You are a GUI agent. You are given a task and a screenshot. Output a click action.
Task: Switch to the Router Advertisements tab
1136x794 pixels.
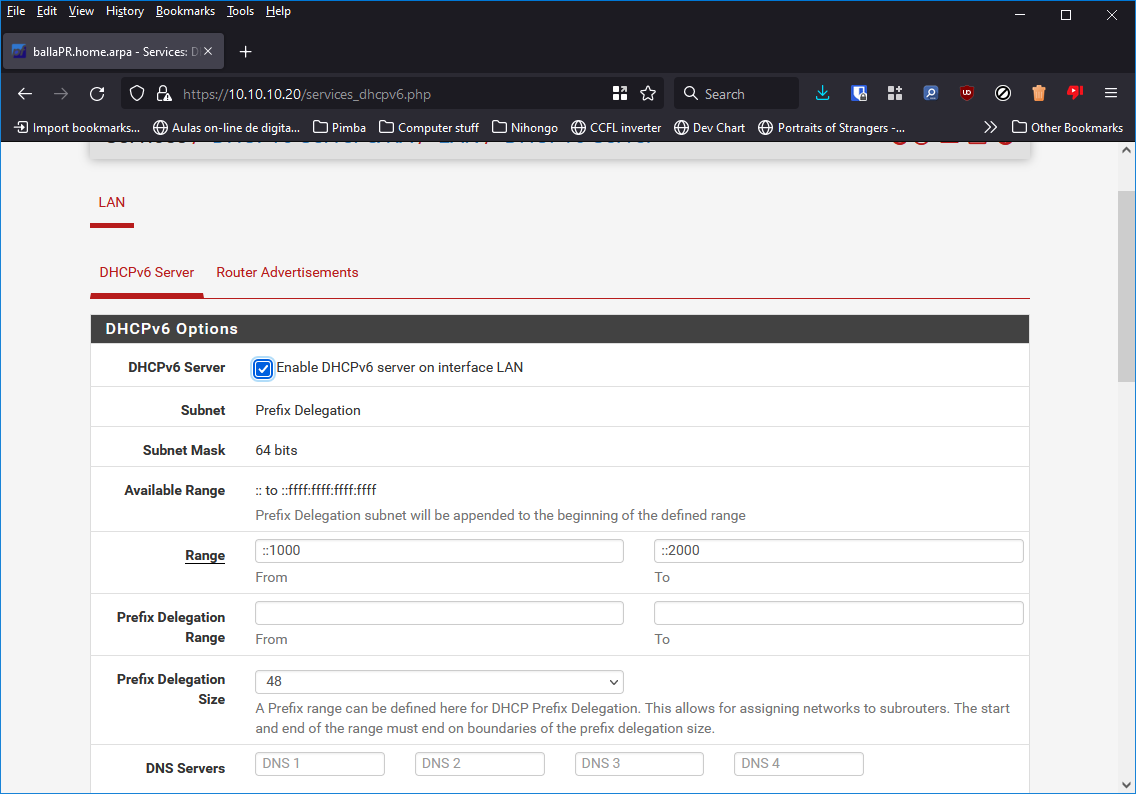[287, 272]
